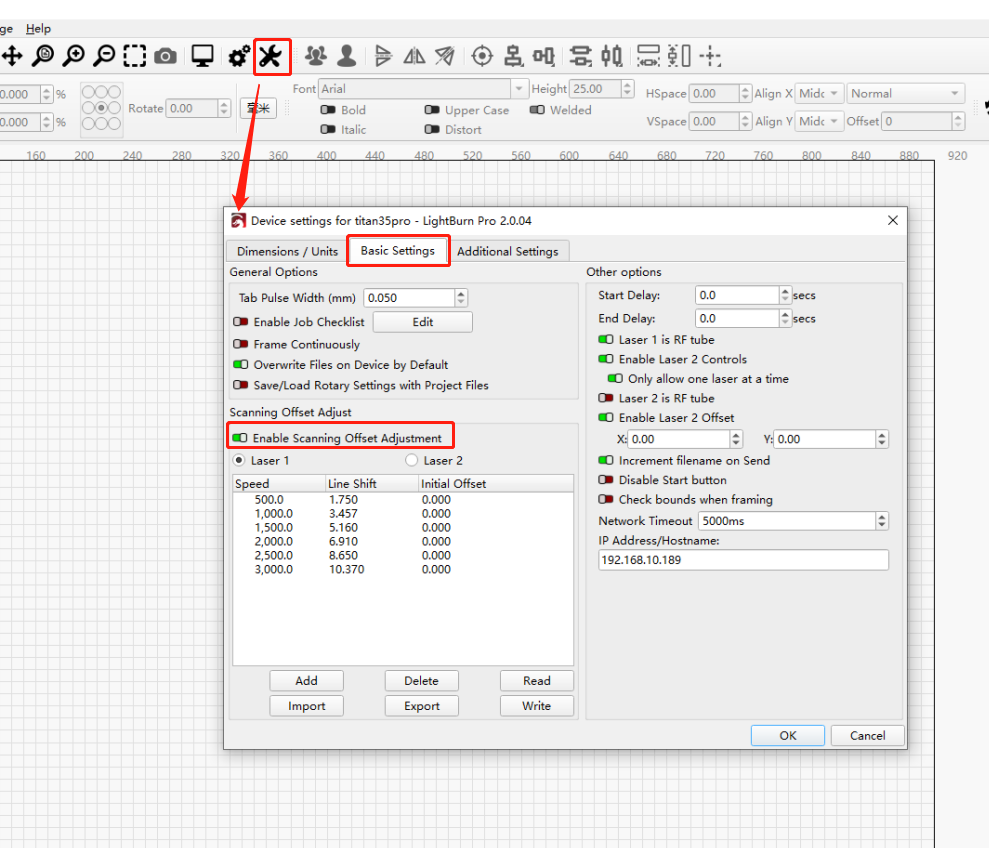Toggle Enable Laser 2 Controls
989x848 pixels.
(606, 359)
